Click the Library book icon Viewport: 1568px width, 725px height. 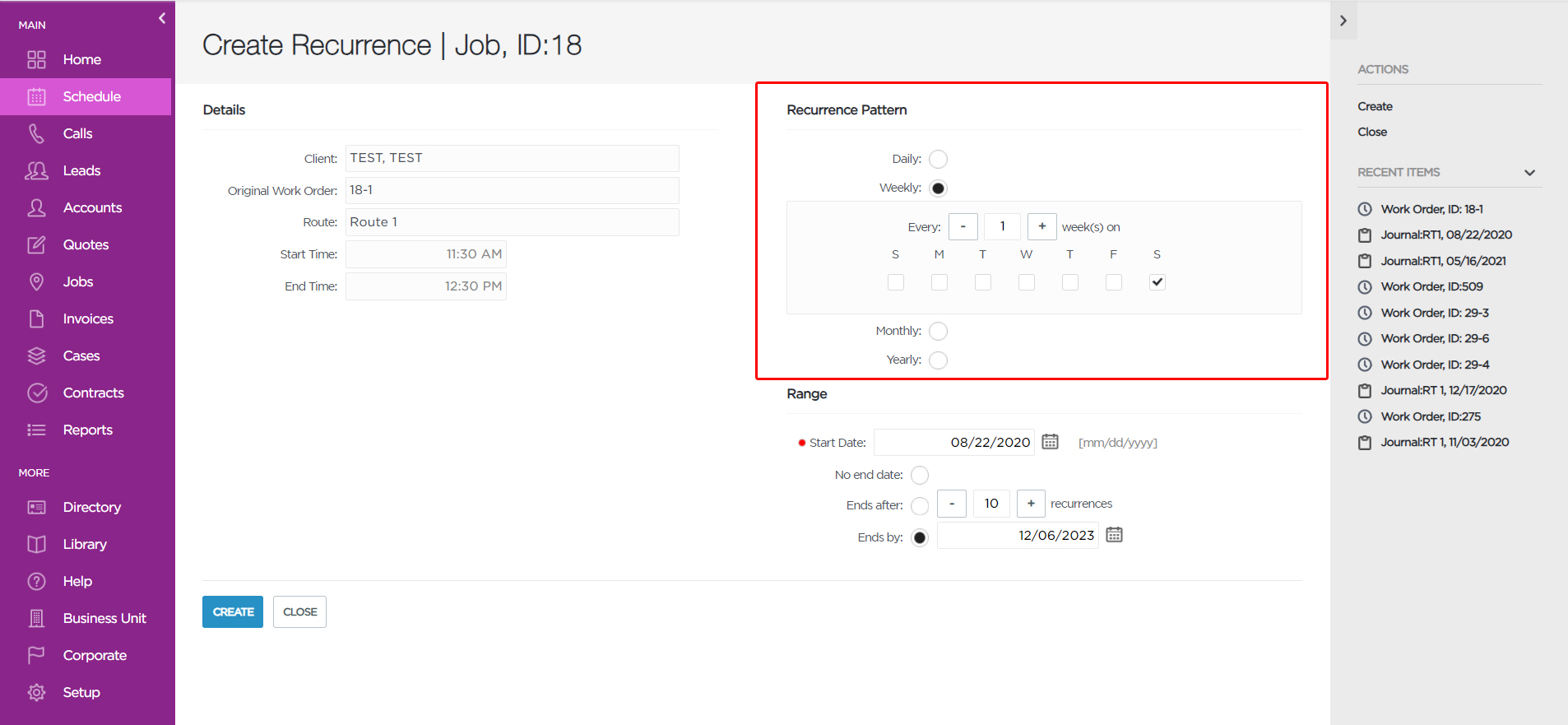tap(36, 544)
